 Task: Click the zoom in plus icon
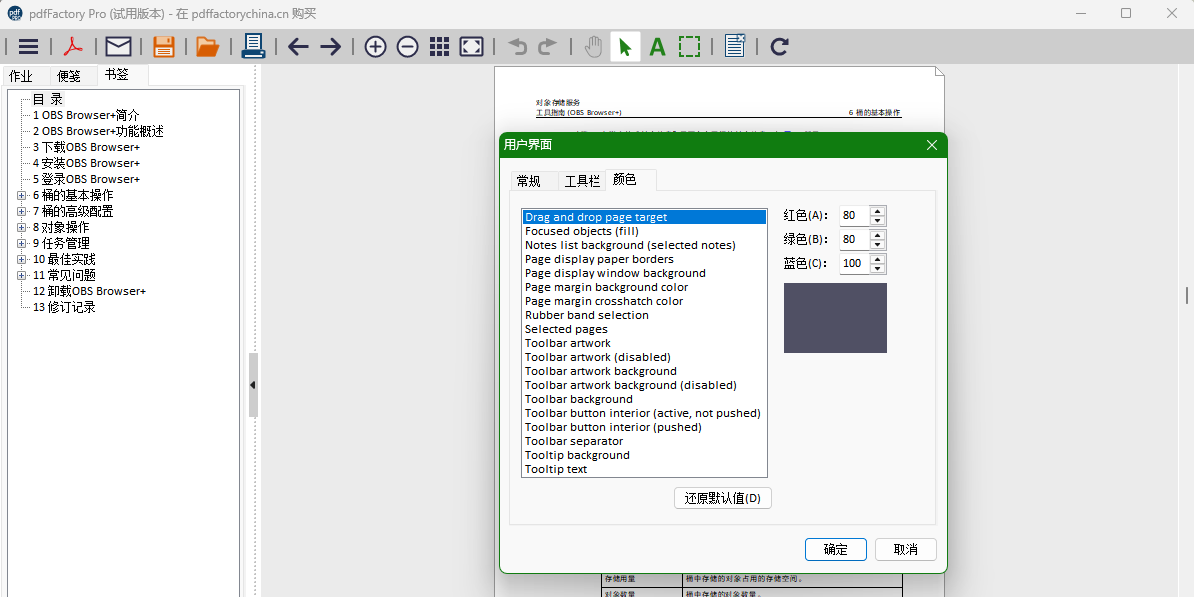tap(375, 46)
